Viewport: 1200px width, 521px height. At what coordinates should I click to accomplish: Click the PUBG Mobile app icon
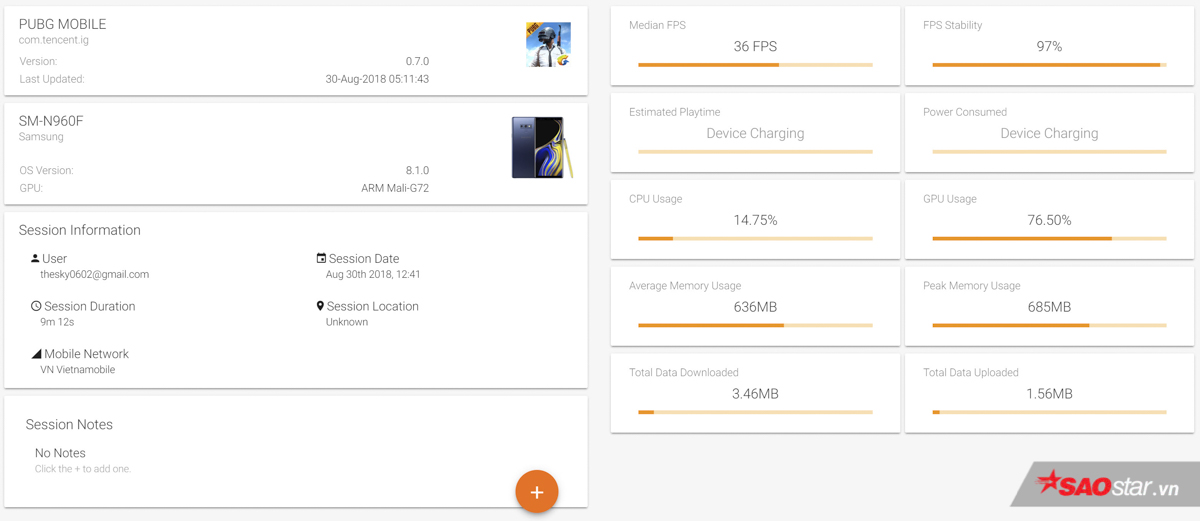(x=548, y=45)
